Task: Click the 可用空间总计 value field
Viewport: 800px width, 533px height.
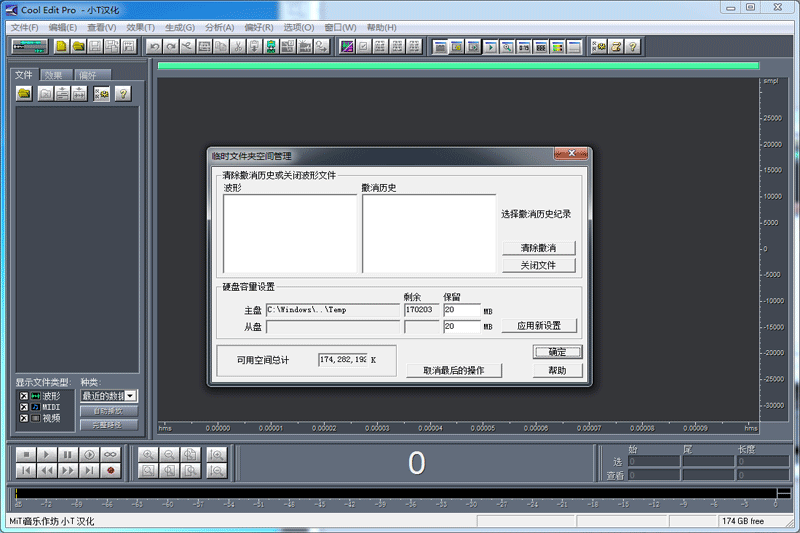Action: click(x=343, y=360)
